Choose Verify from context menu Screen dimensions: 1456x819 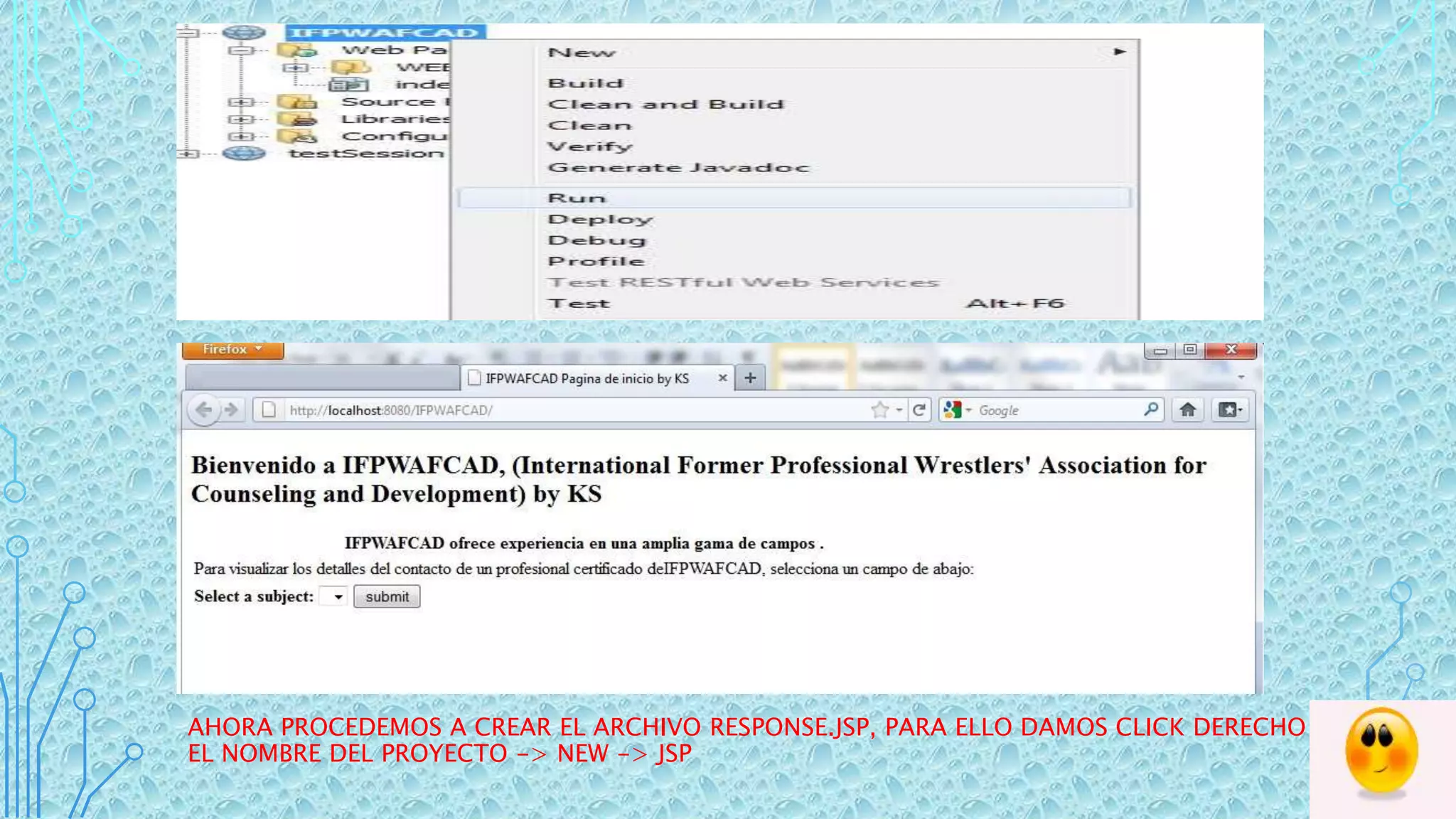795,146
